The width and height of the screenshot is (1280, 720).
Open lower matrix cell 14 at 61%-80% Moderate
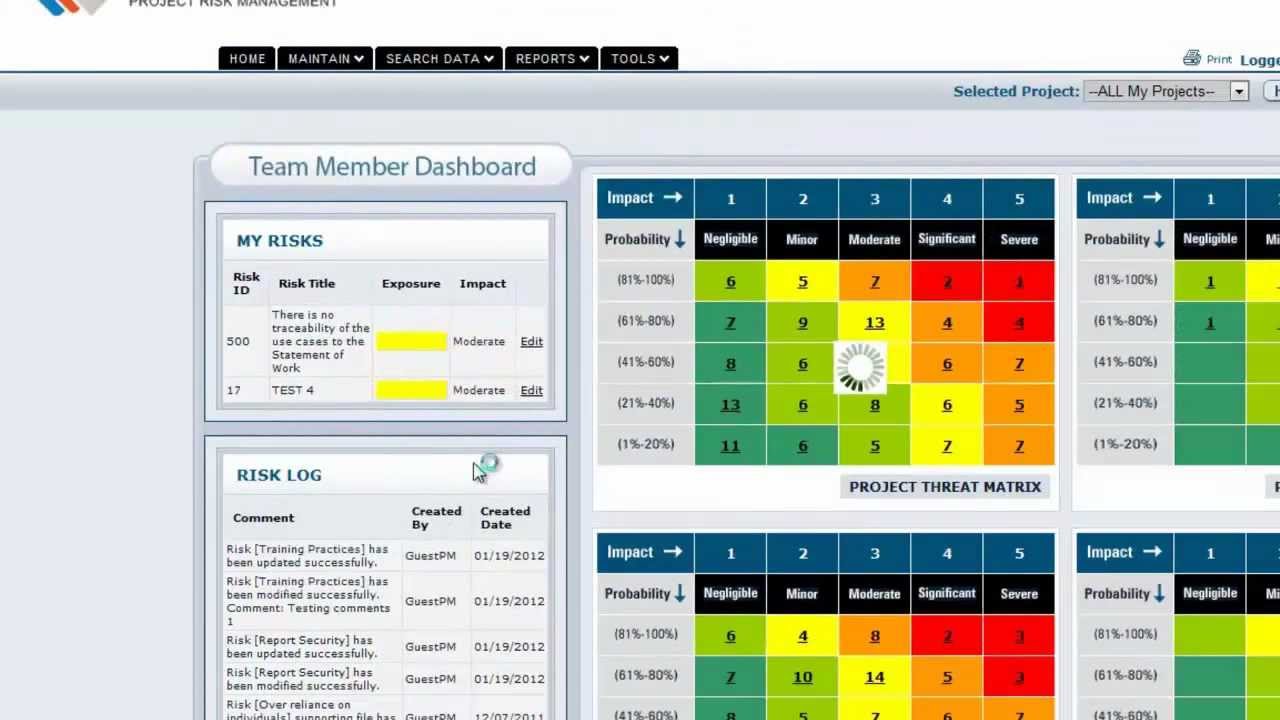pyautogui.click(x=875, y=677)
